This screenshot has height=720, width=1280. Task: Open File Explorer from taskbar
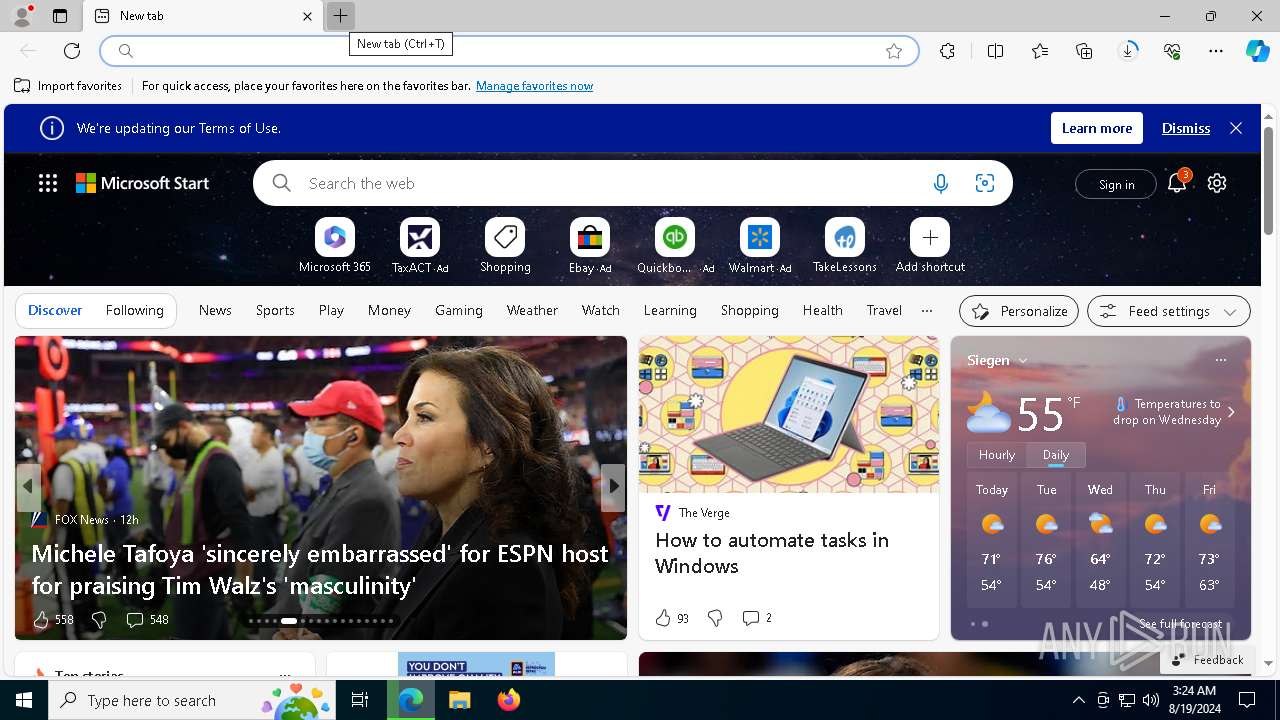pos(459,700)
